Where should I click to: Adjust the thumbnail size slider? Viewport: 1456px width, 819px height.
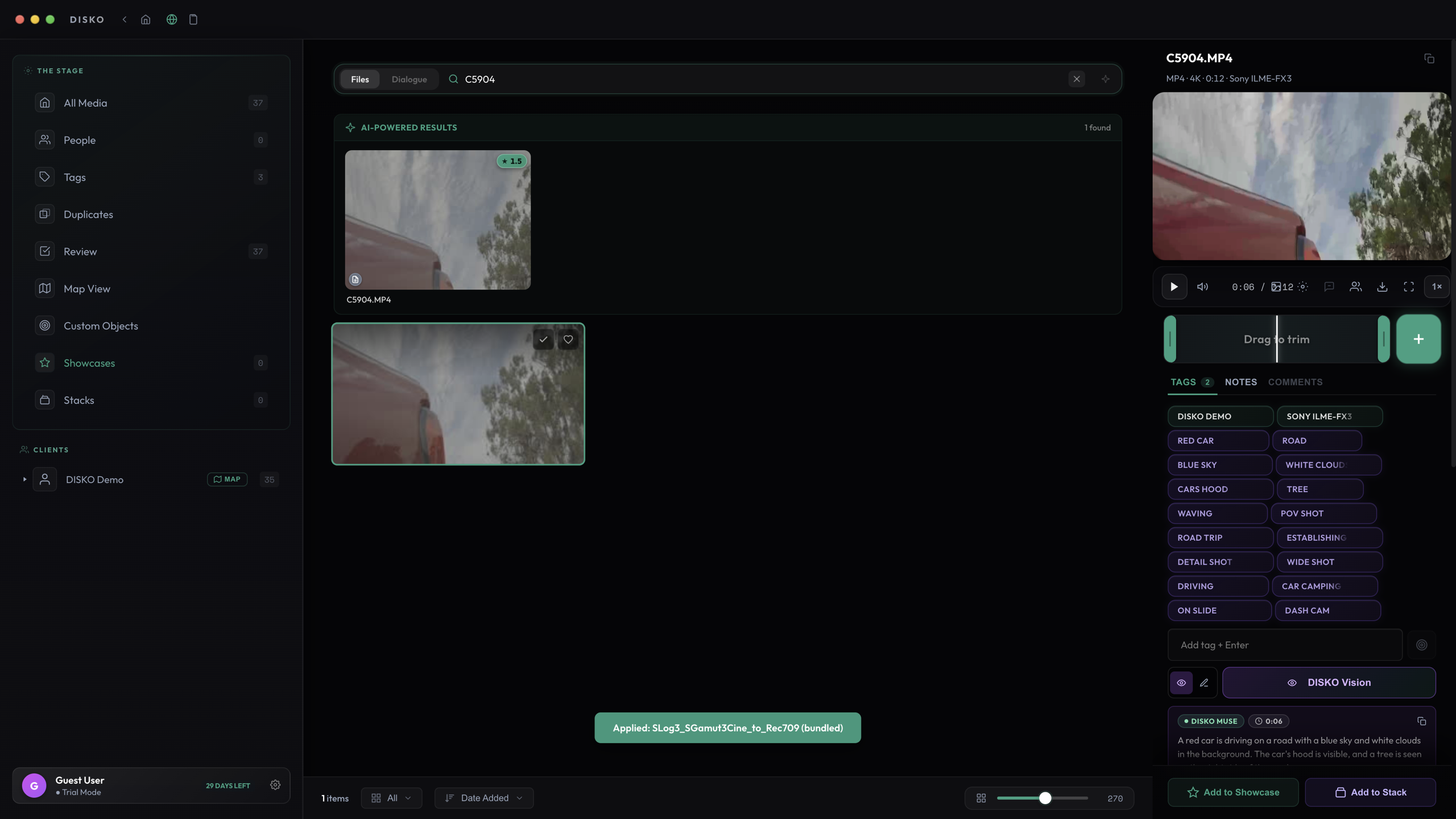click(1045, 798)
